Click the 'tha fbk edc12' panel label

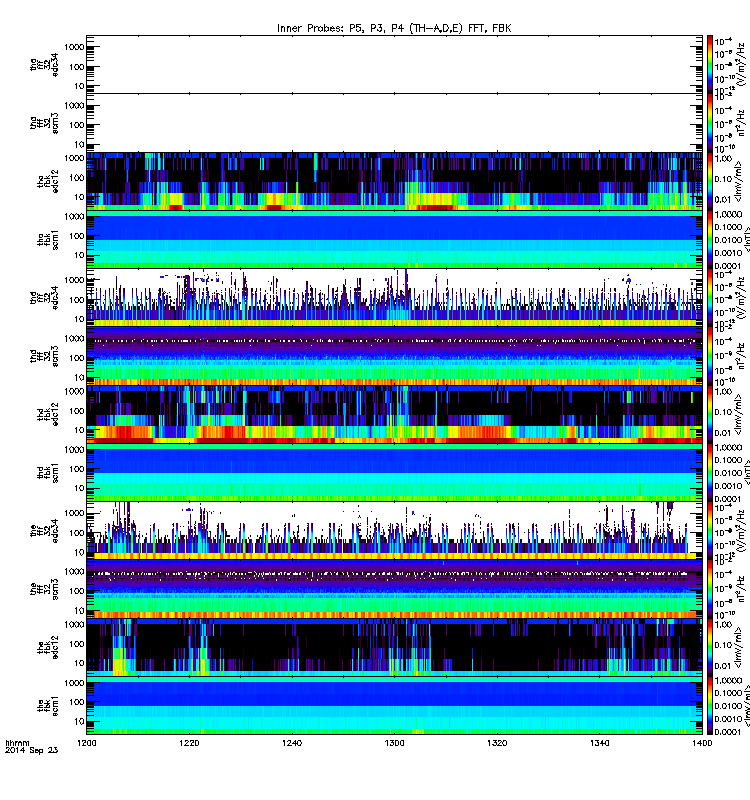point(48,181)
